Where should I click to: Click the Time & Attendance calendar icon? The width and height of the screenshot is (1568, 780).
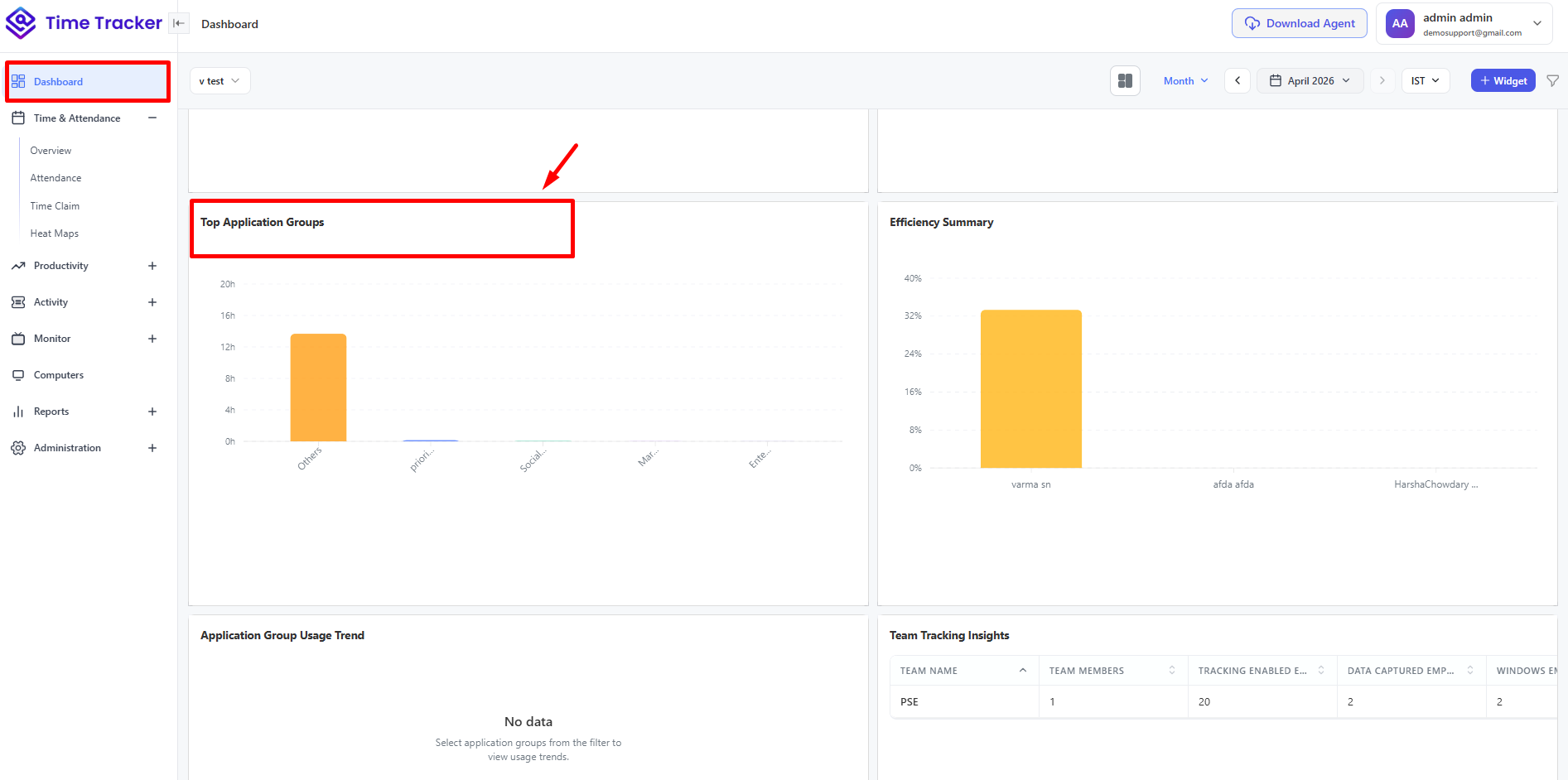pos(18,118)
